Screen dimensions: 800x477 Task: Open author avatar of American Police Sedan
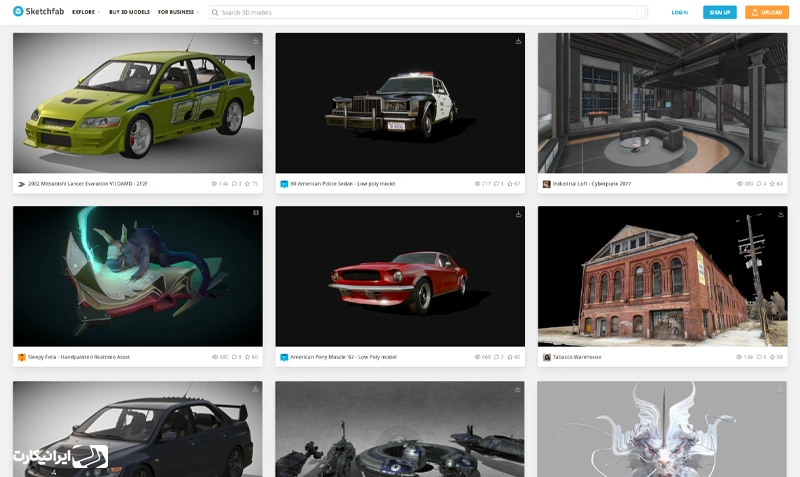pos(284,184)
